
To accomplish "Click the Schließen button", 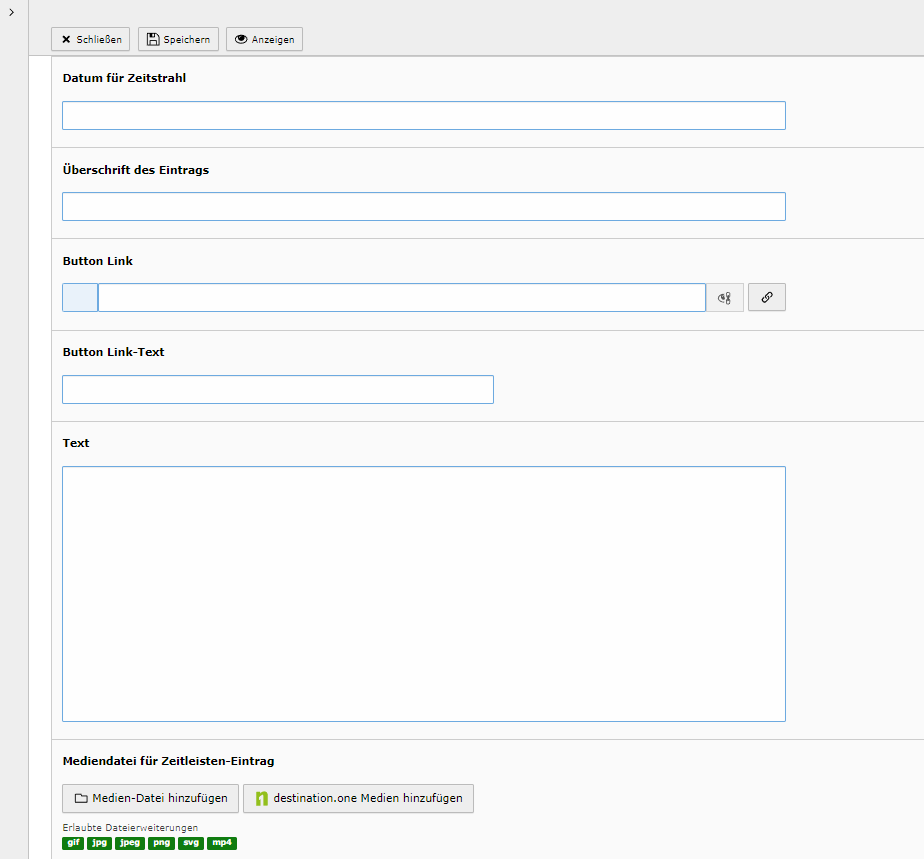I will (x=91, y=39).
